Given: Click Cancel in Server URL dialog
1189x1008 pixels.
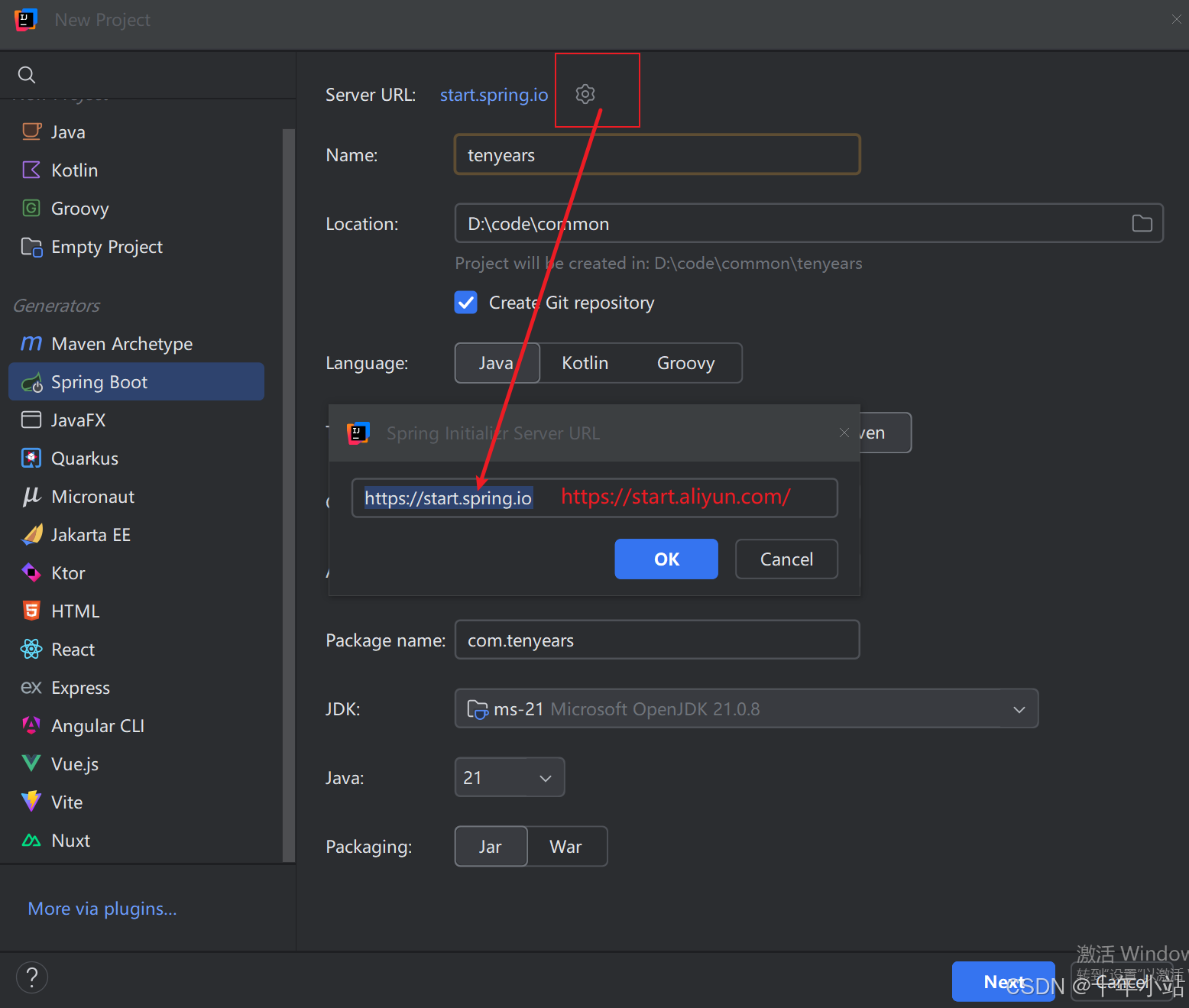Looking at the screenshot, I should (786, 559).
